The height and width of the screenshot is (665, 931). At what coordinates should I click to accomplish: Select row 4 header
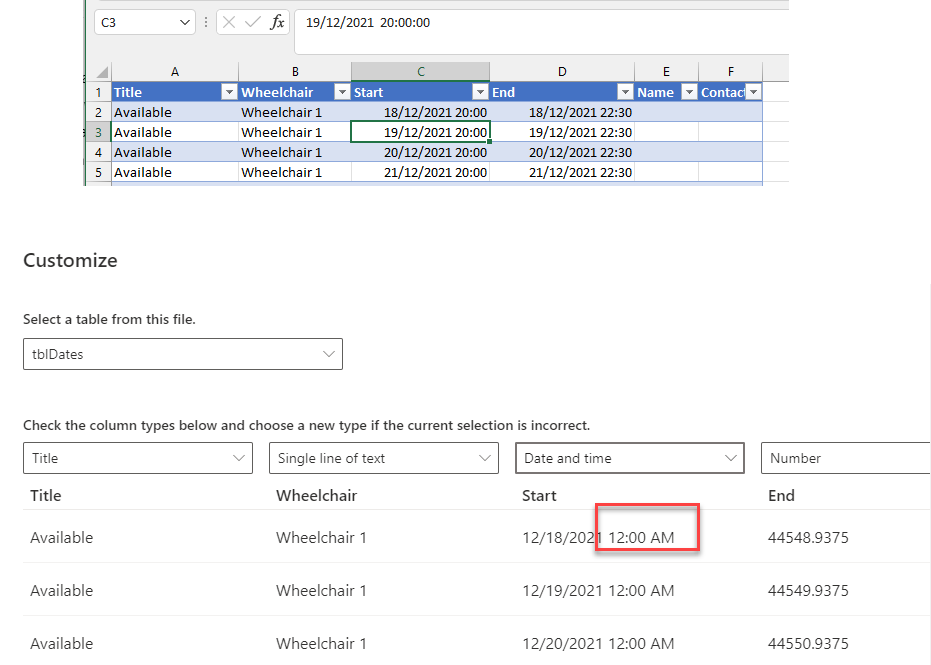[99, 152]
